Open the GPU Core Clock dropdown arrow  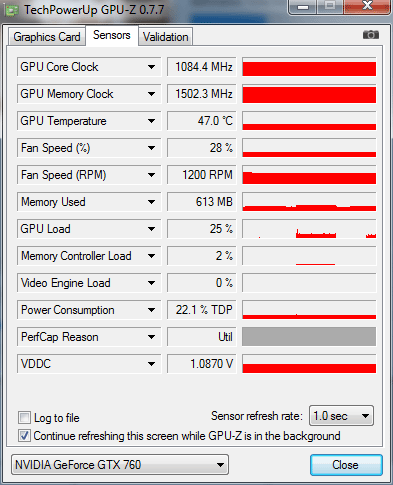[x=151, y=67]
